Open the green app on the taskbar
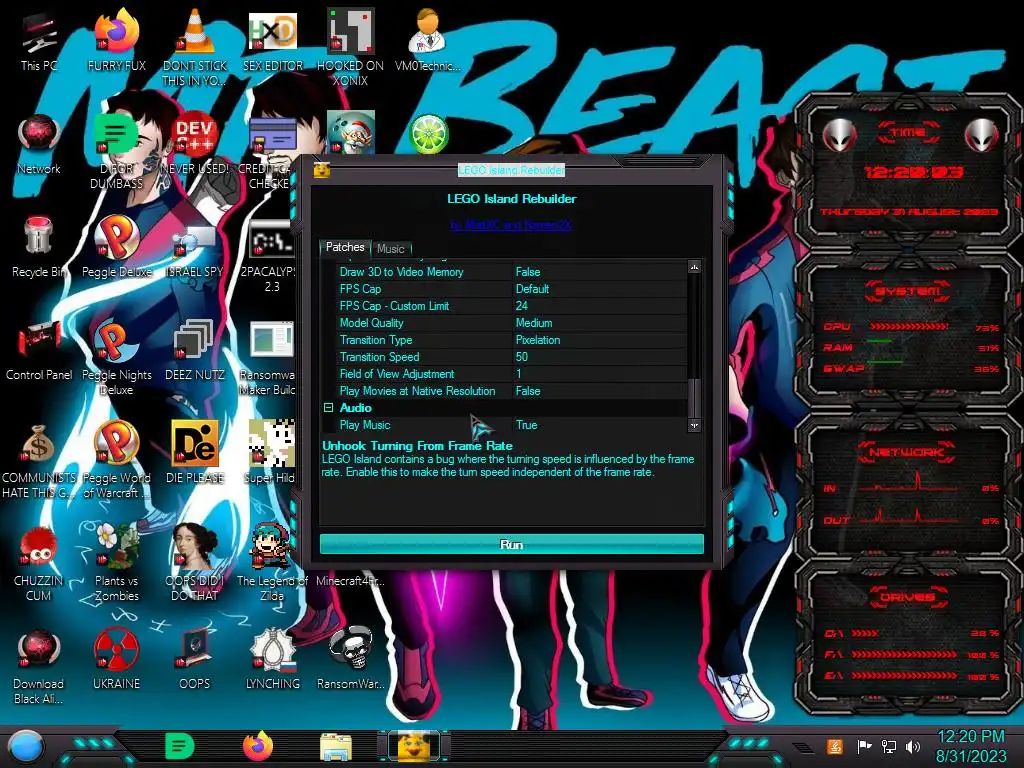This screenshot has height=768, width=1024. tap(180, 746)
